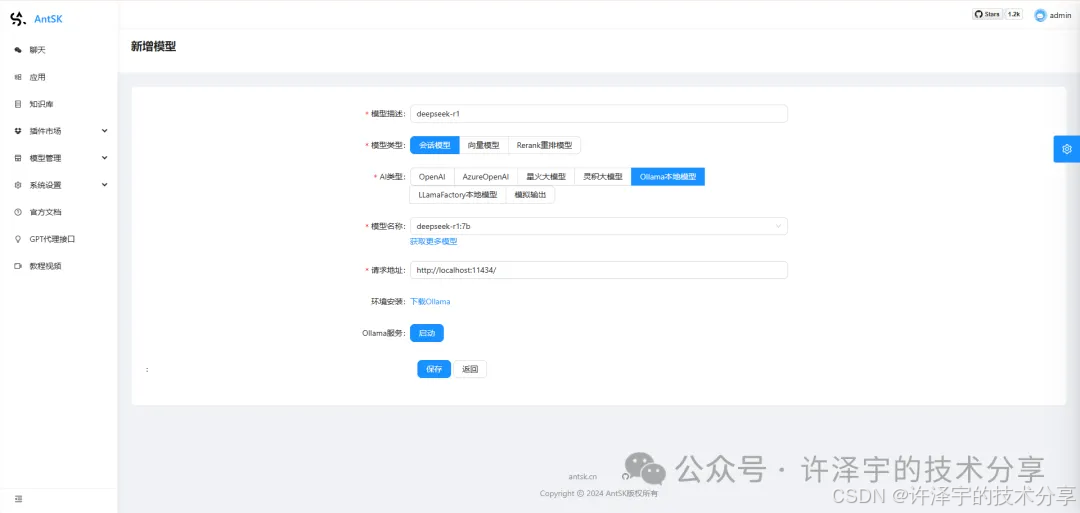The image size is (1080, 513).
Task: Expand the 系统设置 submenu chevron
Action: pos(105,185)
